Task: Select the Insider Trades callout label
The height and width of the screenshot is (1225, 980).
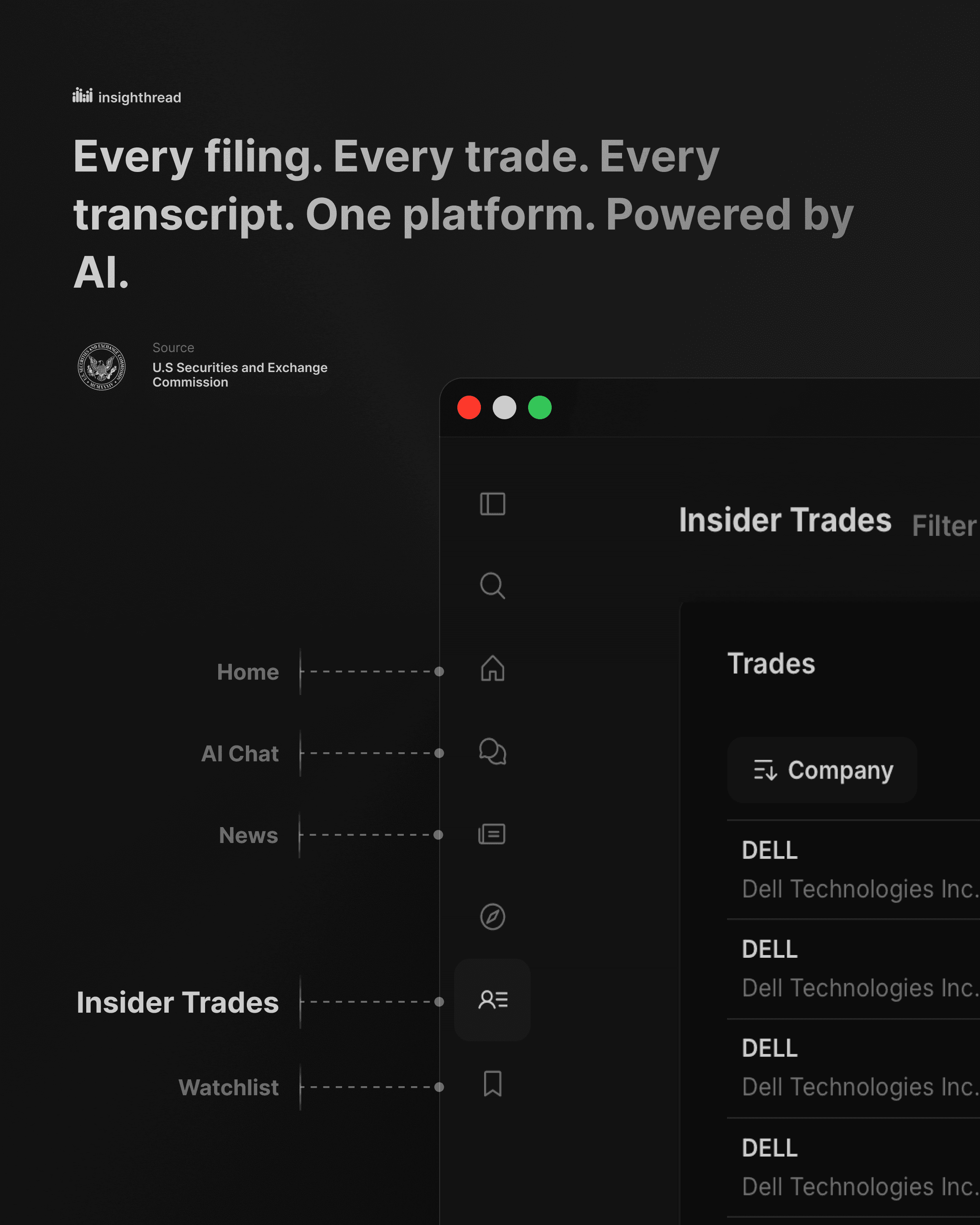Action: tap(177, 1002)
